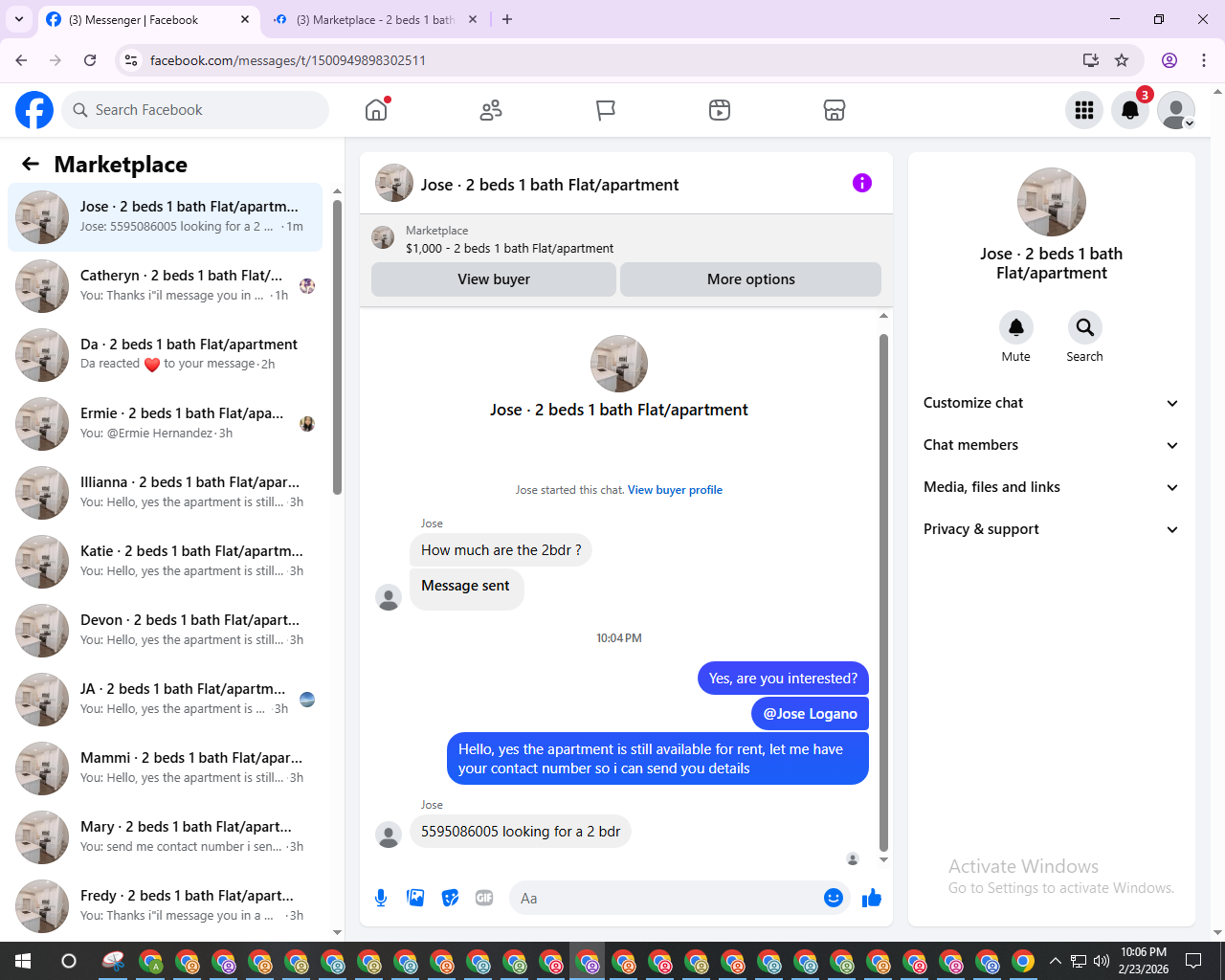Open the Chrome profile icon in toolbar

tap(1169, 60)
